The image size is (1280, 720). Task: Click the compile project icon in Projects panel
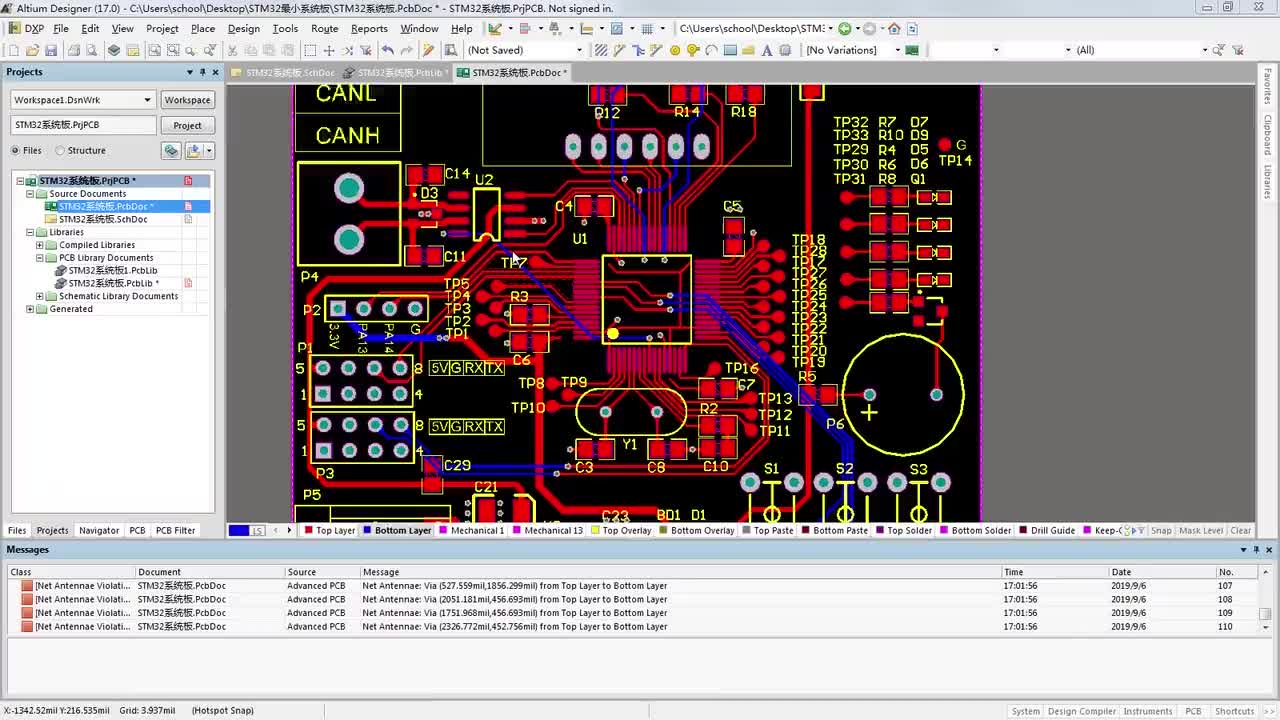click(x=171, y=151)
